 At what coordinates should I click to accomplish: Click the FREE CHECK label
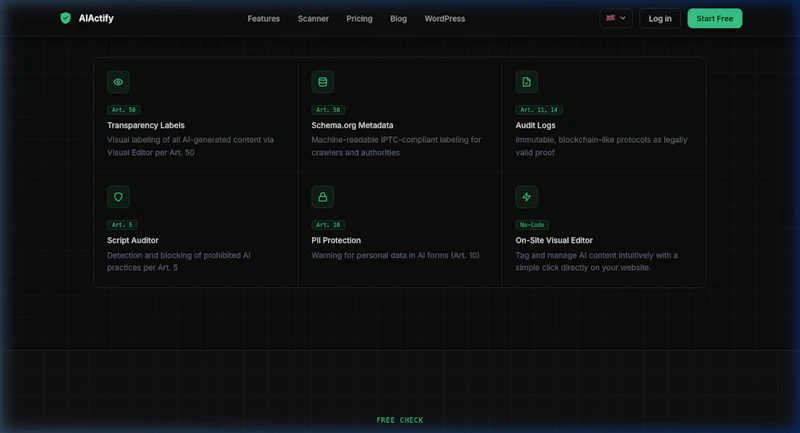pyautogui.click(x=399, y=420)
